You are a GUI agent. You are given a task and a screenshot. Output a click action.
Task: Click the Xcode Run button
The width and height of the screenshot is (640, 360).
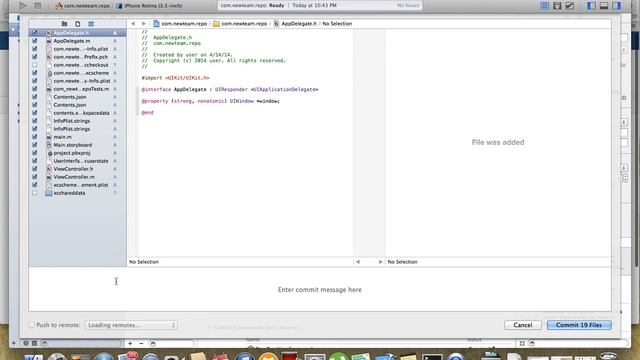tap(22, 5)
